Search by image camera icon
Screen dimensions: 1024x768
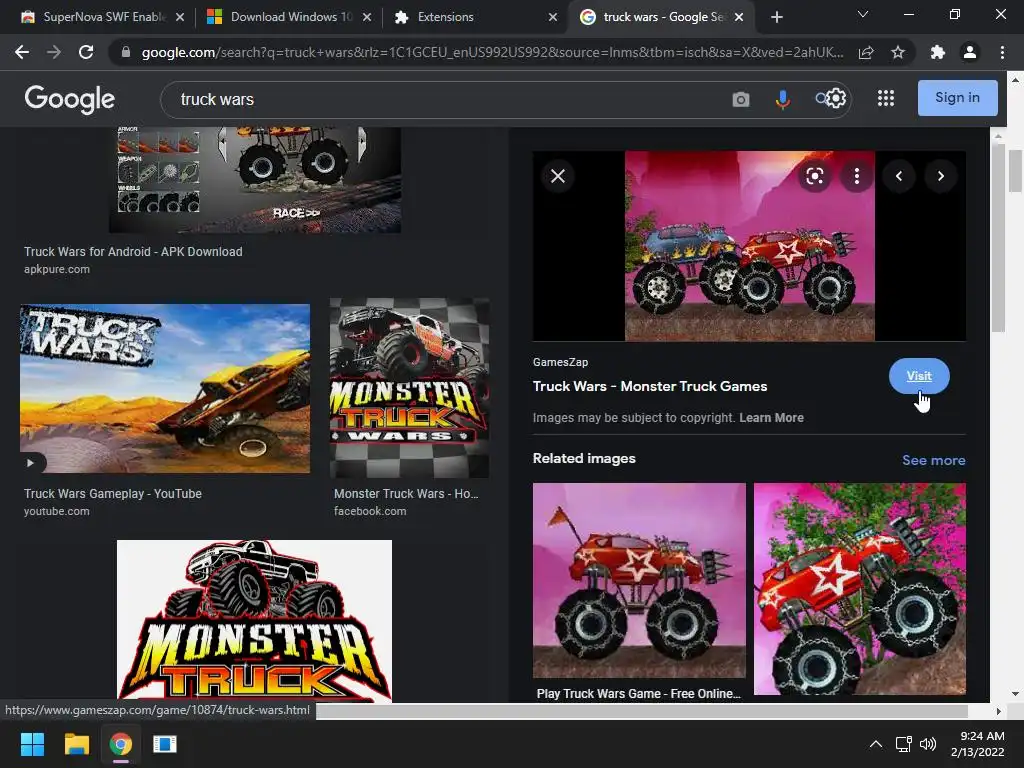(x=741, y=99)
